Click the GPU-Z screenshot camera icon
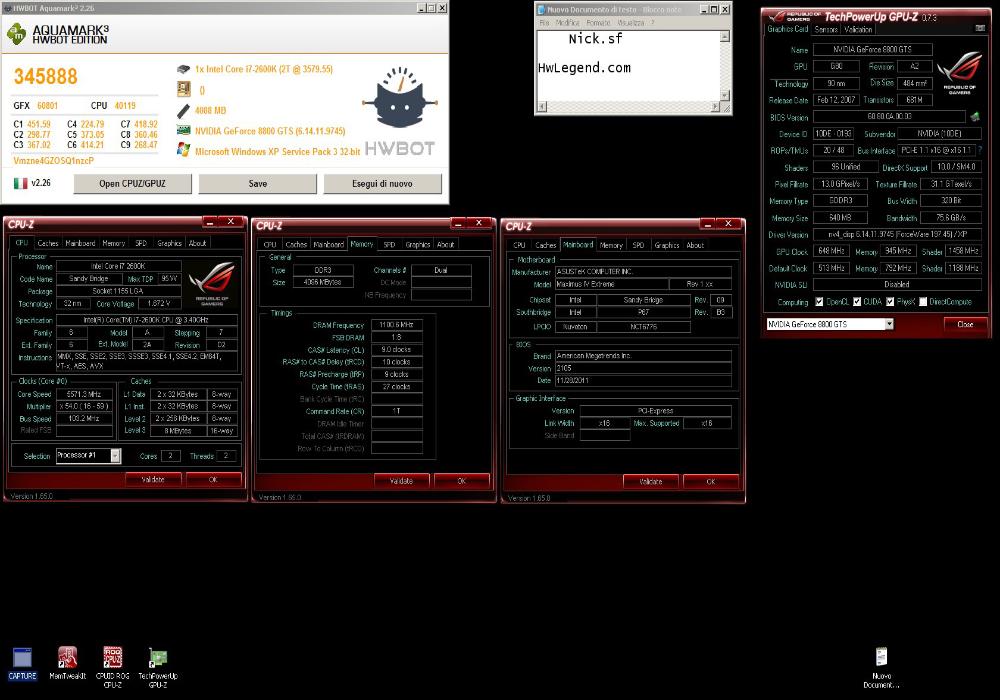The image size is (1000, 700). pyautogui.click(x=980, y=29)
